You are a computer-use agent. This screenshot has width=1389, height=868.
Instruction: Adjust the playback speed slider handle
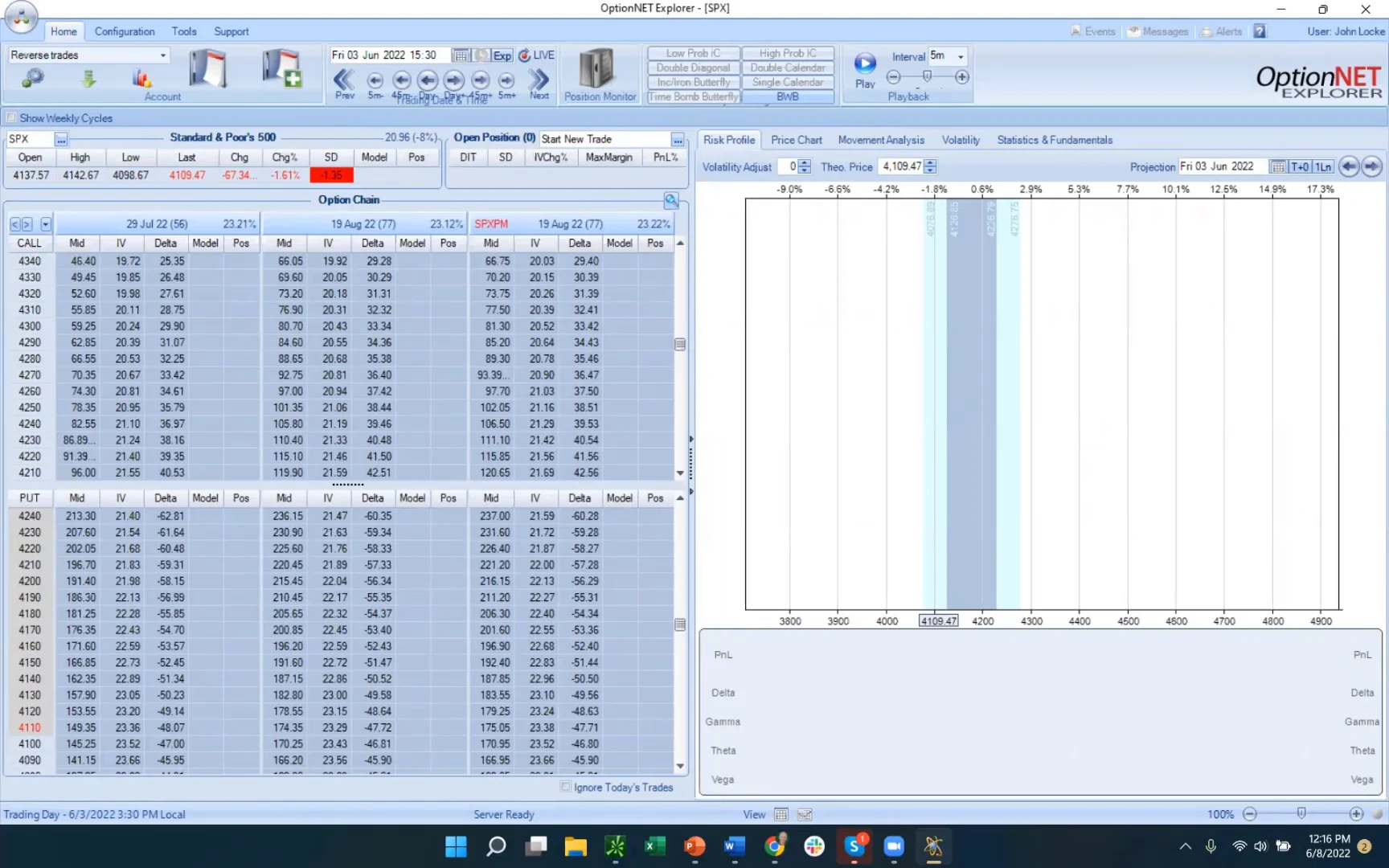(927, 76)
